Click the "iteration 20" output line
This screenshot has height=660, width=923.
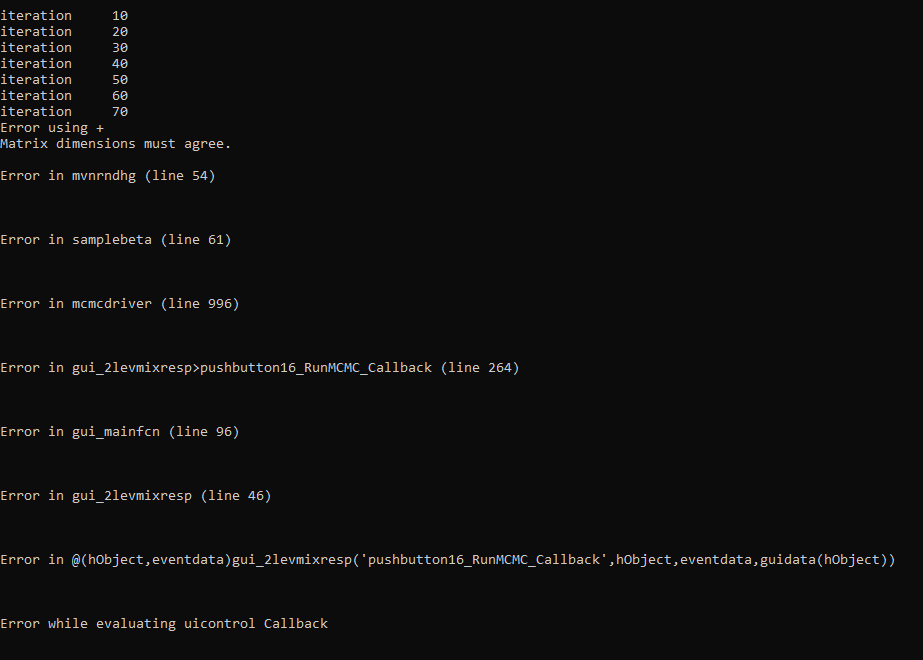click(64, 32)
